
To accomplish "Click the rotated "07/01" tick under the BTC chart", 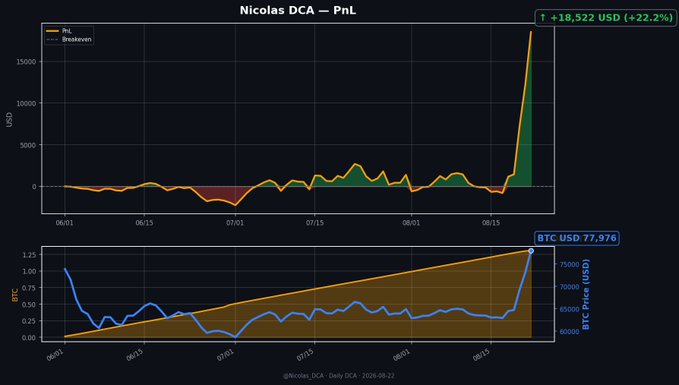I will (226, 356).
